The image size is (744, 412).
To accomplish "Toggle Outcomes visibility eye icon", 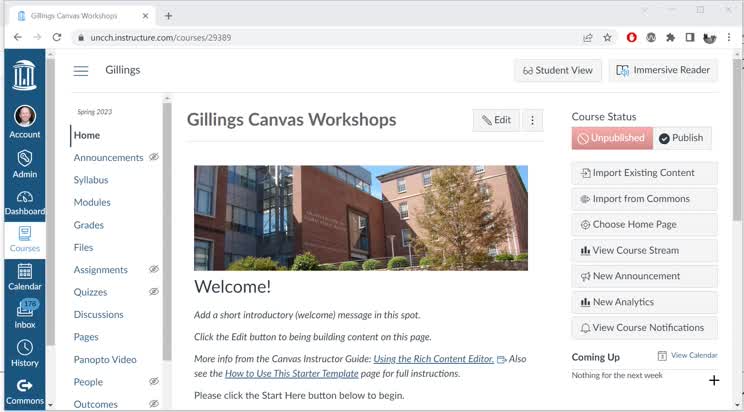I will (x=154, y=403).
